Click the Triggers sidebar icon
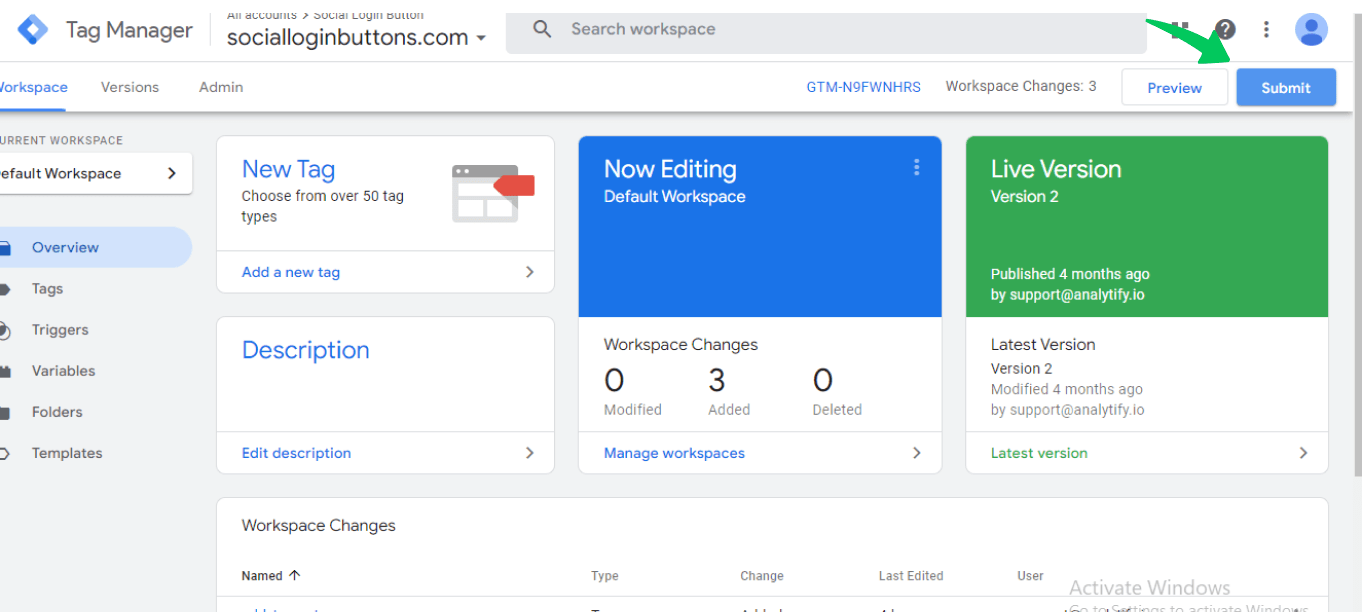The image size is (1362, 612). click(6, 330)
